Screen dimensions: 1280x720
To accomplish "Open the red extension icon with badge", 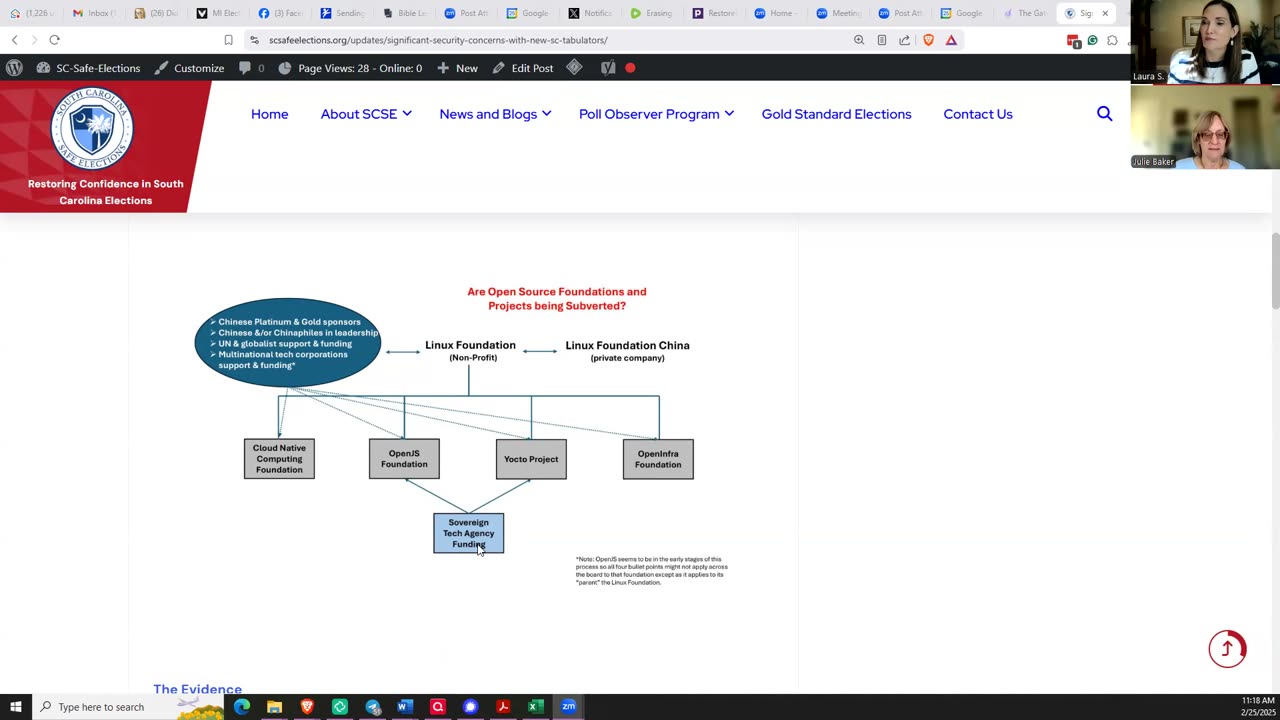I will point(1073,41).
